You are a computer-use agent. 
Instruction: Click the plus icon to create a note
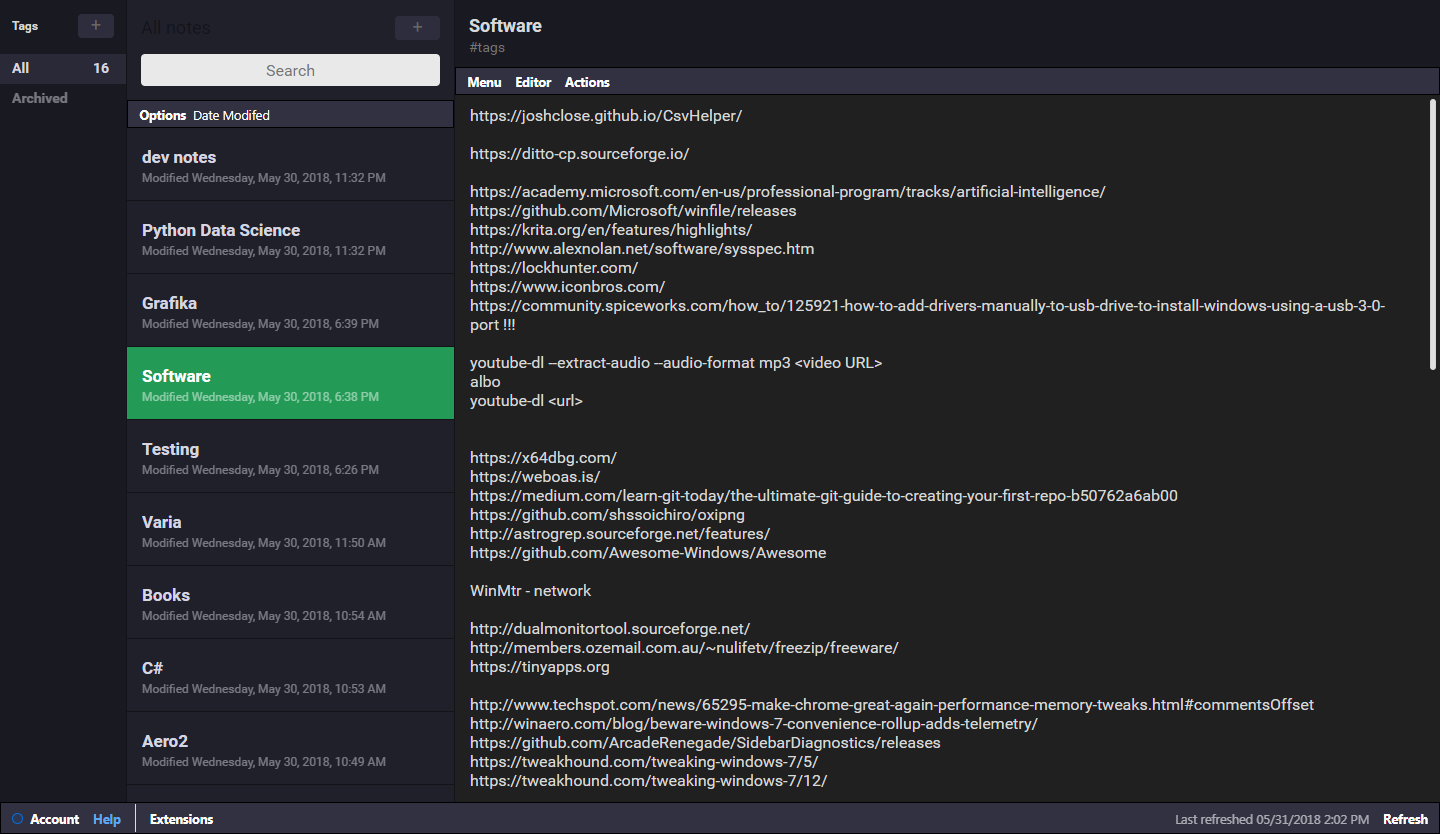[417, 28]
